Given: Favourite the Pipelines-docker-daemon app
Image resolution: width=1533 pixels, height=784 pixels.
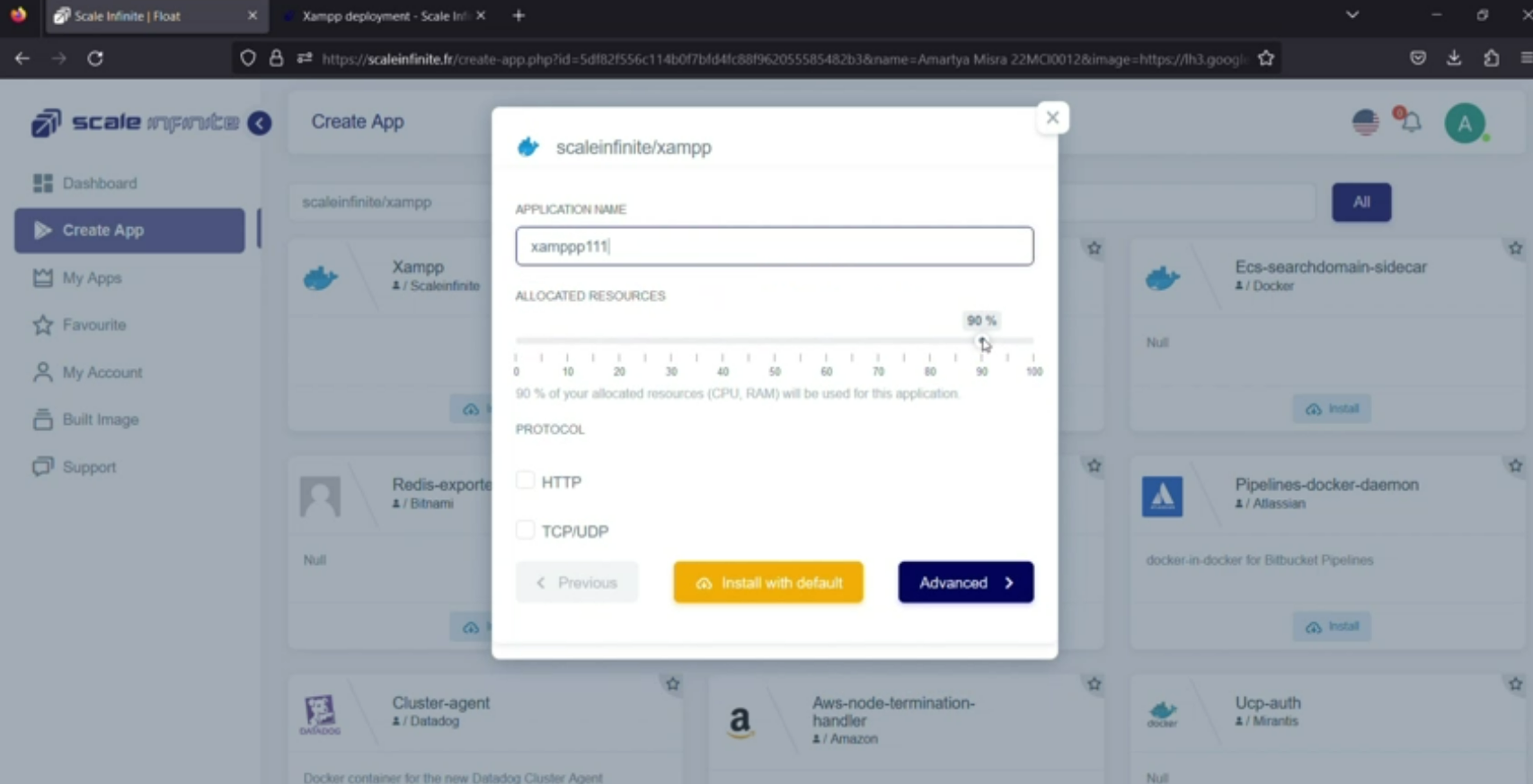Looking at the screenshot, I should (1515, 465).
